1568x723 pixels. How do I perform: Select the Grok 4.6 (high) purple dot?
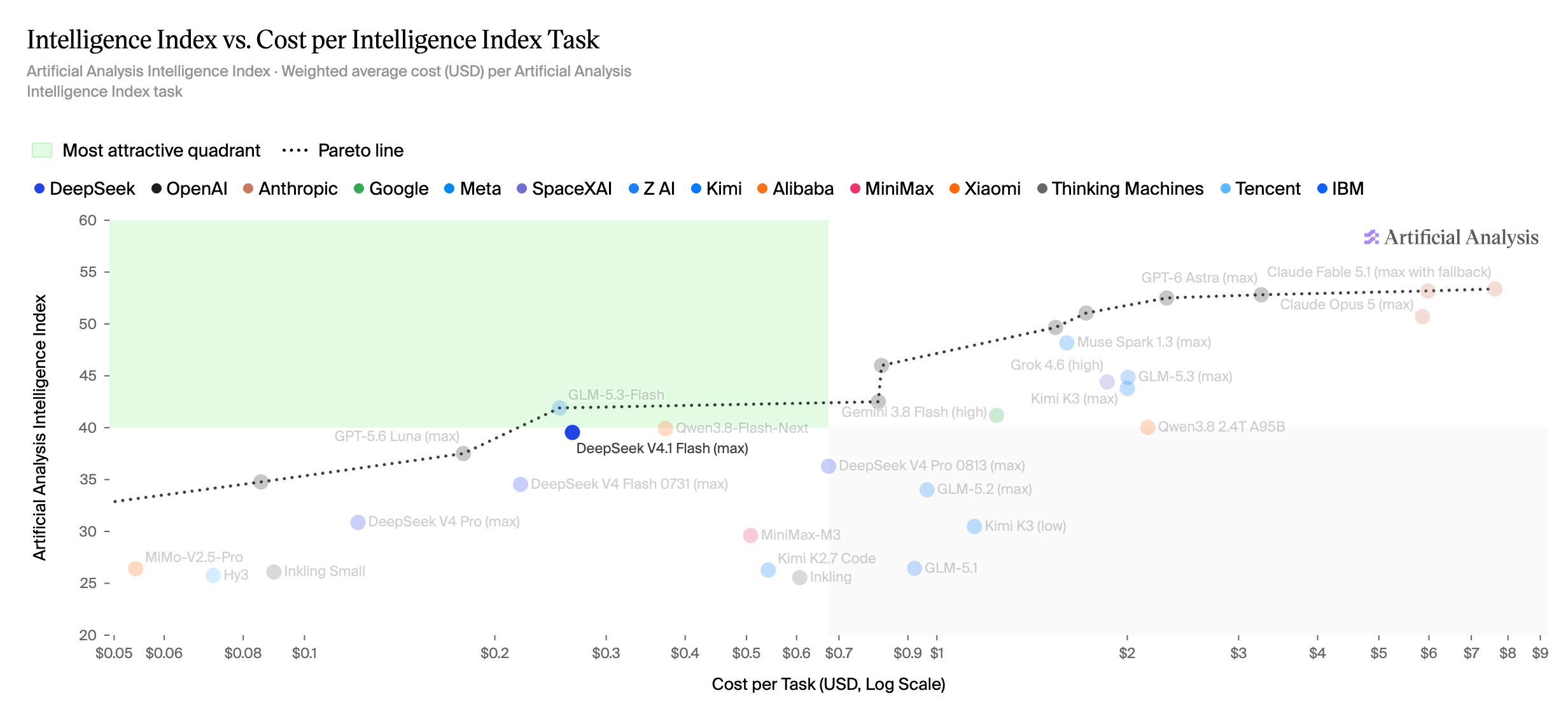1107,382
